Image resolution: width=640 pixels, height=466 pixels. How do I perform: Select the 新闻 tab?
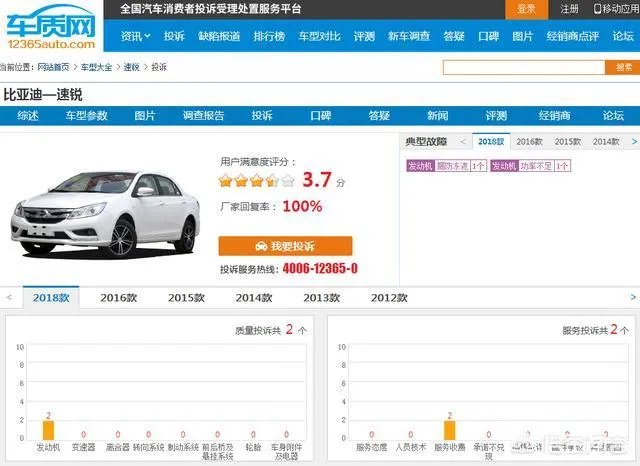pos(438,116)
